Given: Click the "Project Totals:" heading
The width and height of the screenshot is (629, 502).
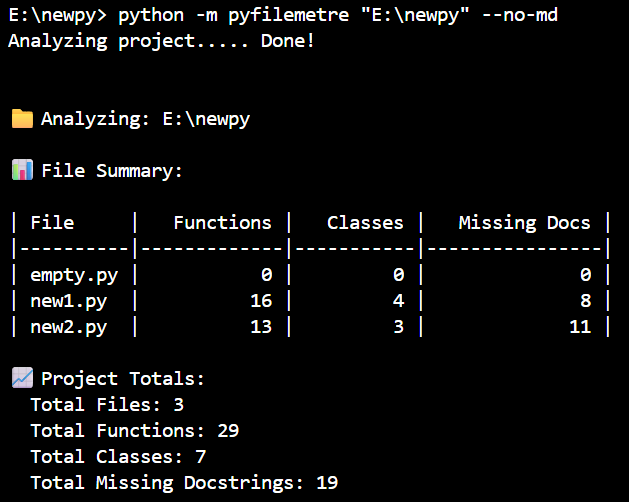Looking at the screenshot, I should (123, 379).
